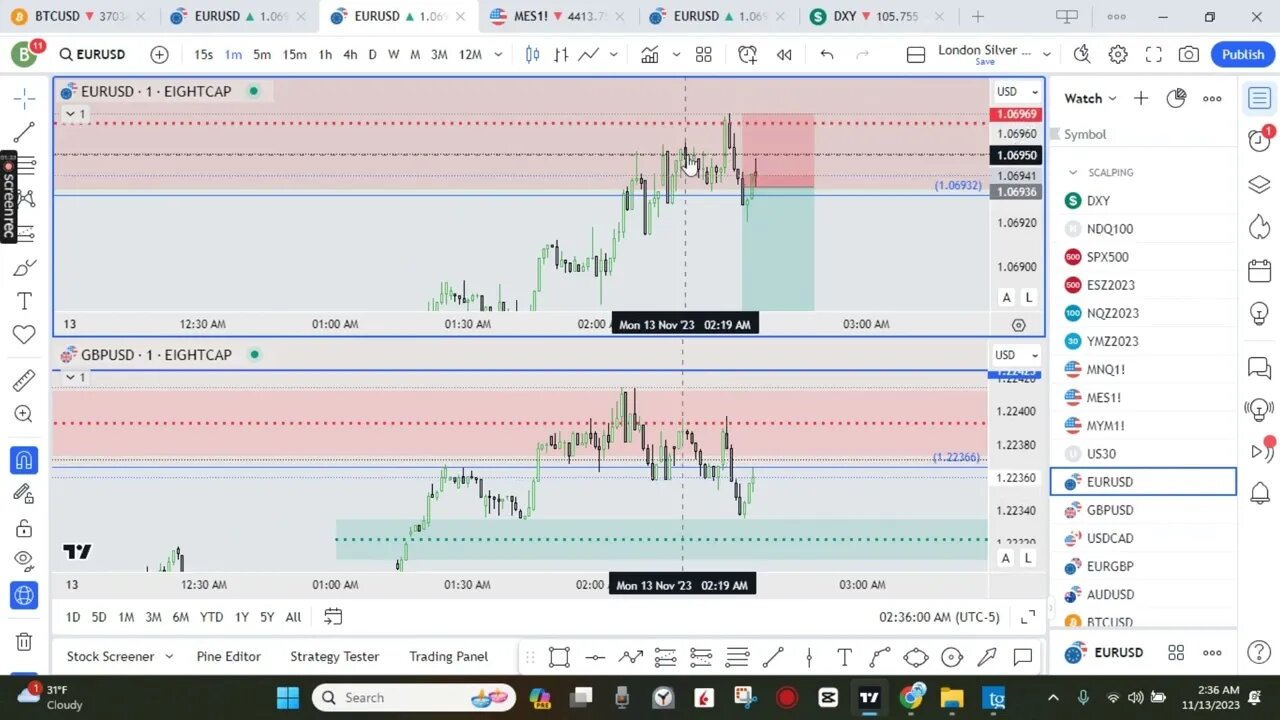Click the trash remove objects icon
Viewport: 1280px width, 720px height.
pyautogui.click(x=24, y=641)
